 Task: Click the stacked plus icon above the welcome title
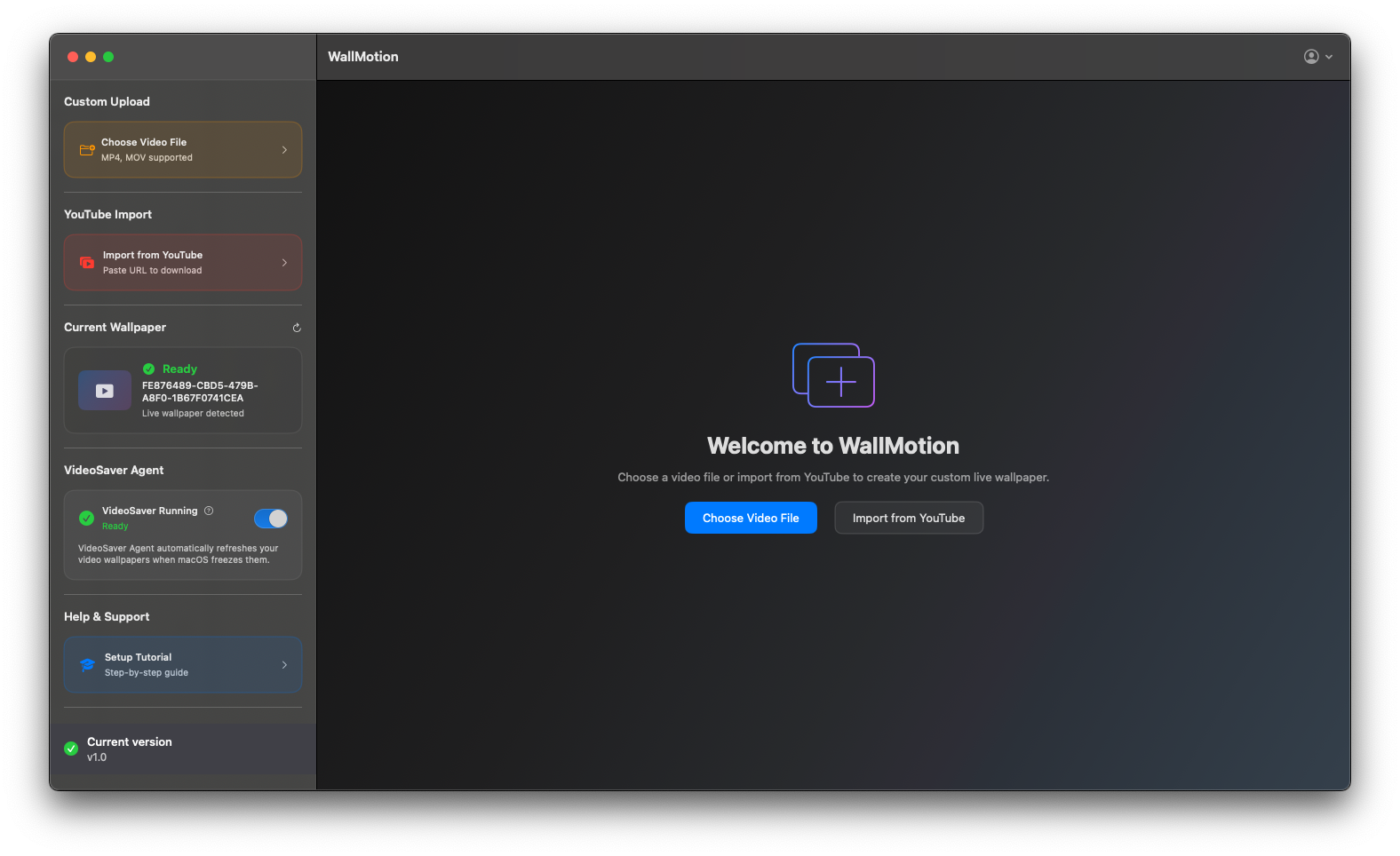click(x=833, y=375)
